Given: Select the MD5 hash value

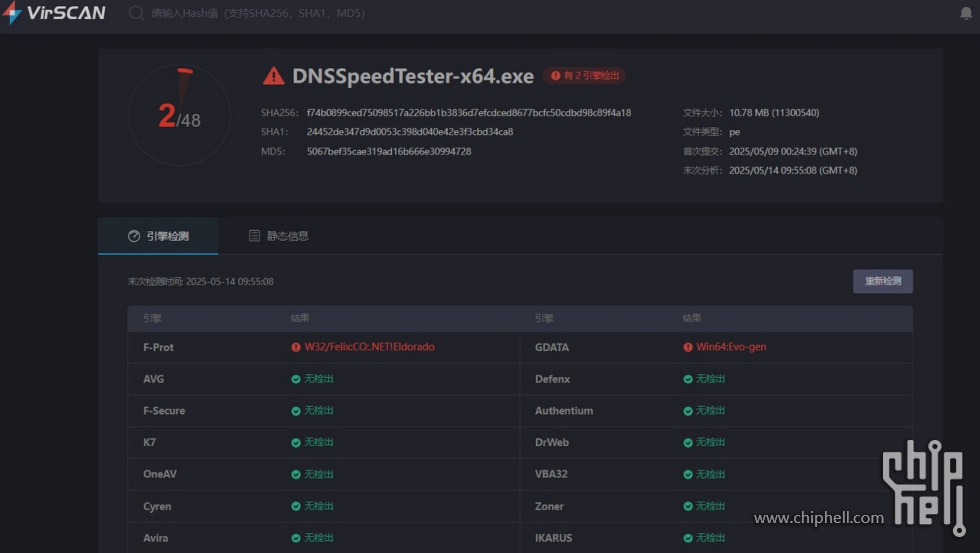Looking at the screenshot, I should 389,151.
